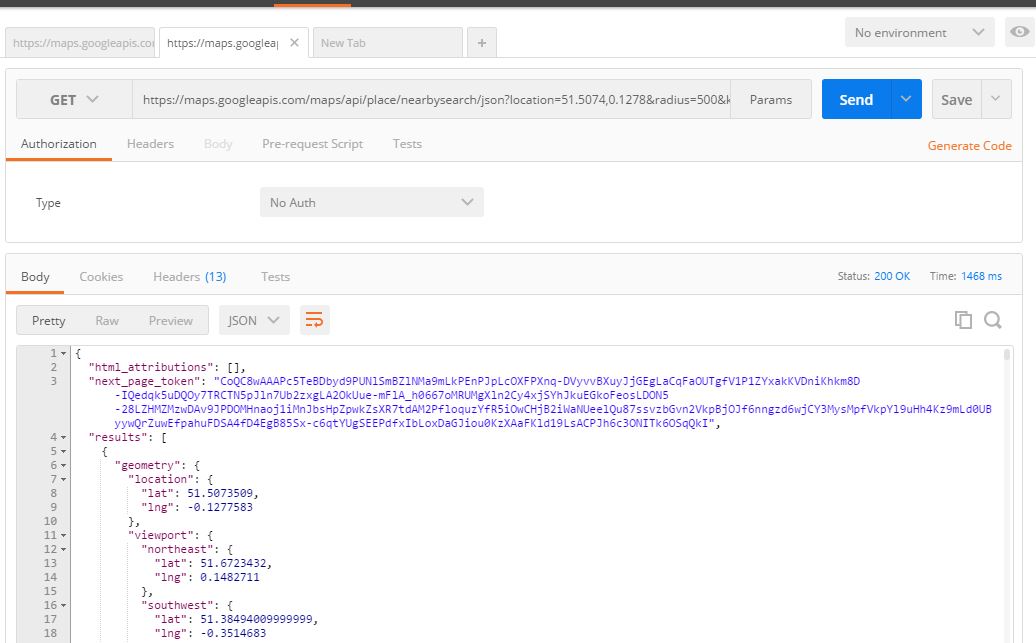Click the lng value 0.1482711
Viewport: 1036px width, 643px height.
coord(230,577)
